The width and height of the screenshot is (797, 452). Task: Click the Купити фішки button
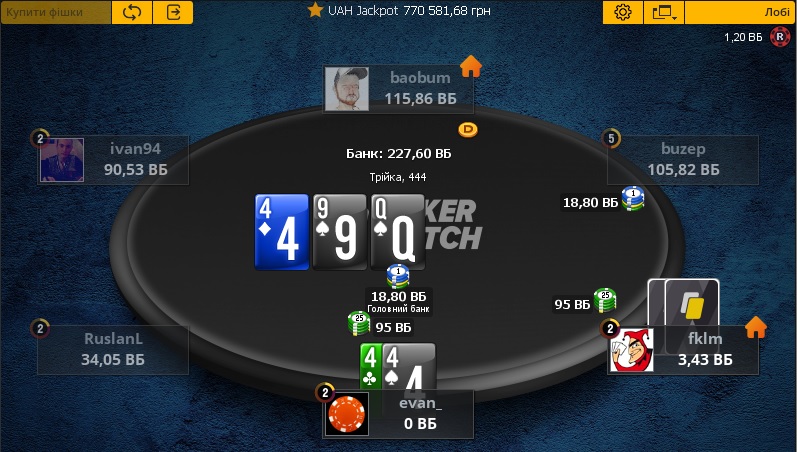pos(55,12)
